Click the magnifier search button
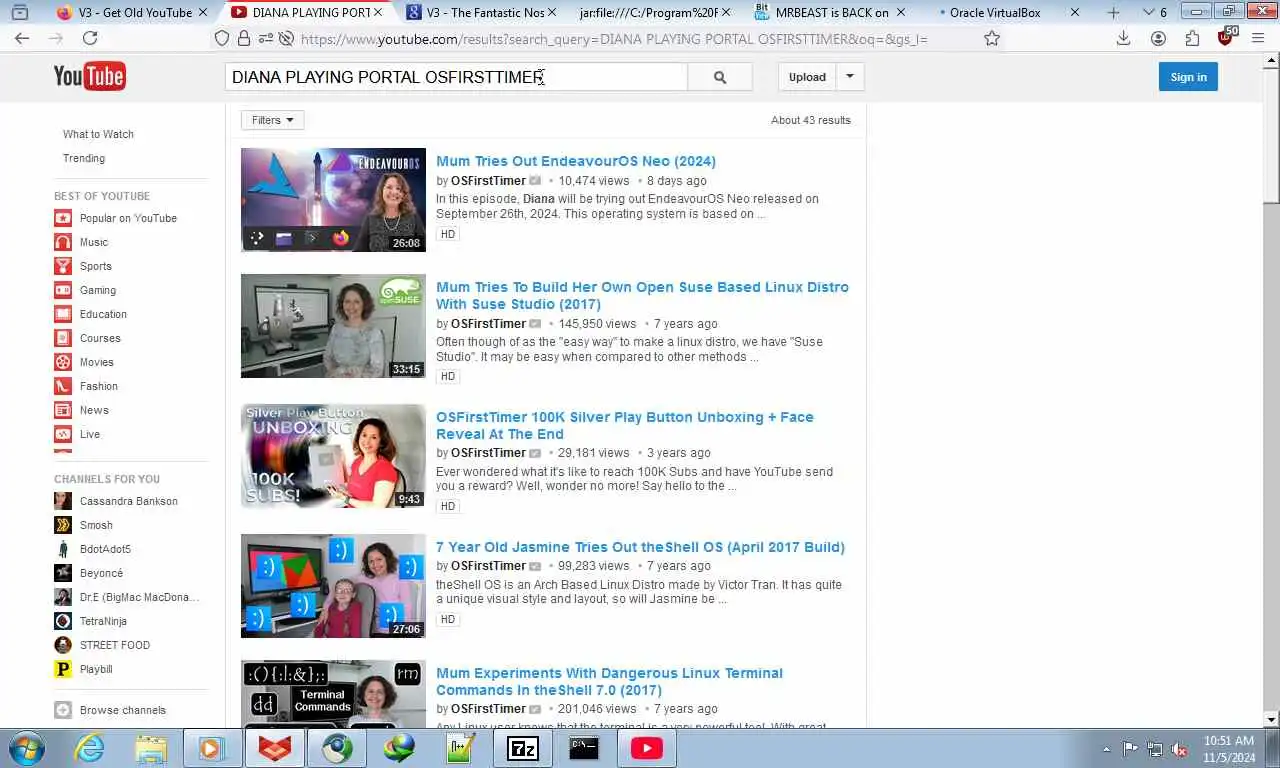Image resolution: width=1280 pixels, height=768 pixels. pyautogui.click(x=720, y=77)
